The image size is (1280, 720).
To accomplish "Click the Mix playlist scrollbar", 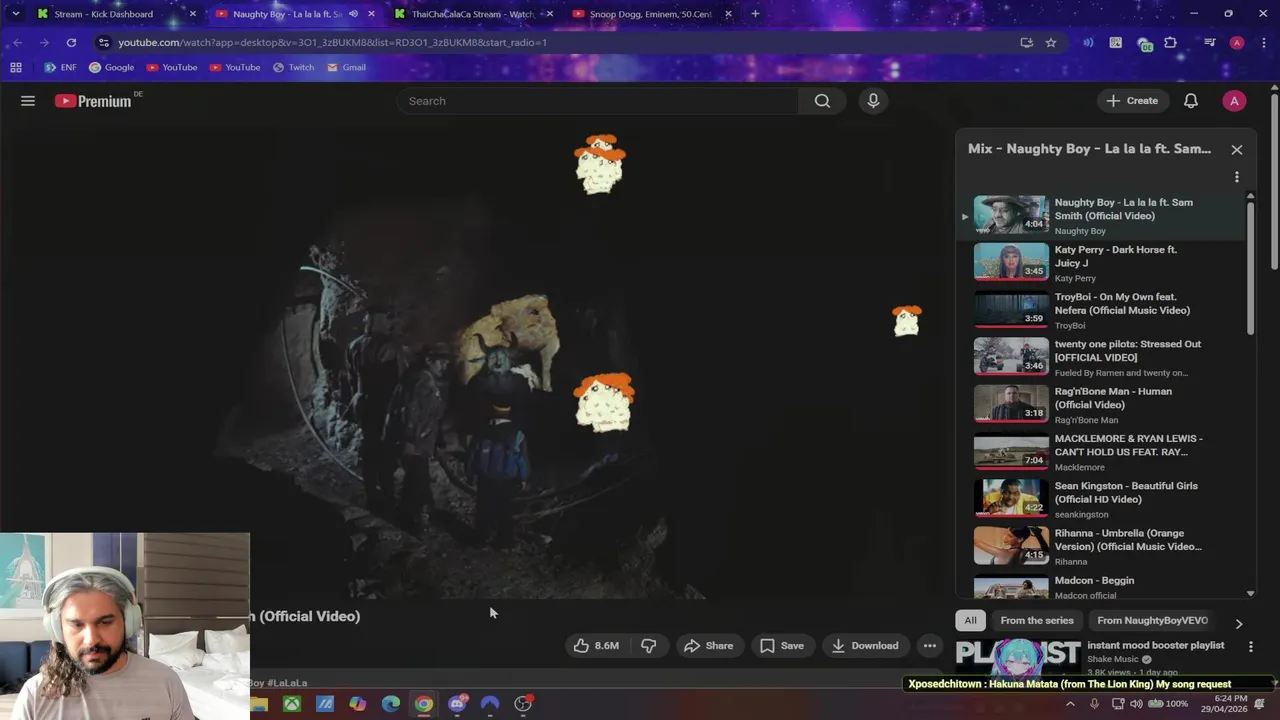I will [1250, 268].
